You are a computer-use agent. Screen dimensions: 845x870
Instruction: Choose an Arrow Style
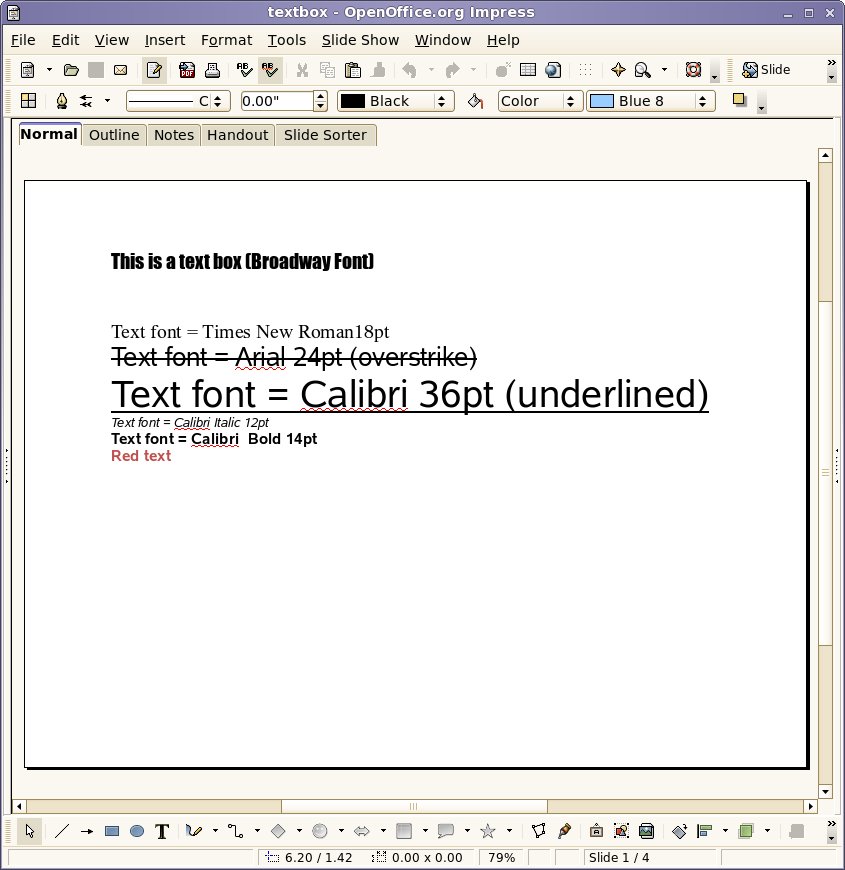(86, 101)
